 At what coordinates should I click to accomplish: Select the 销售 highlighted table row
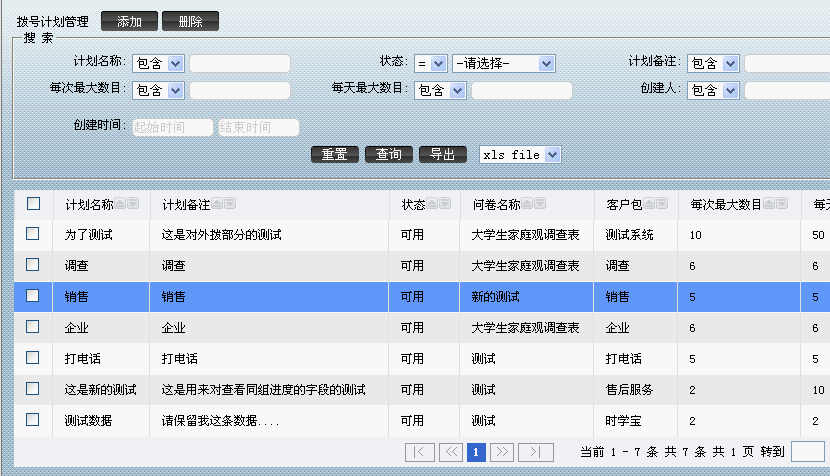click(300, 296)
